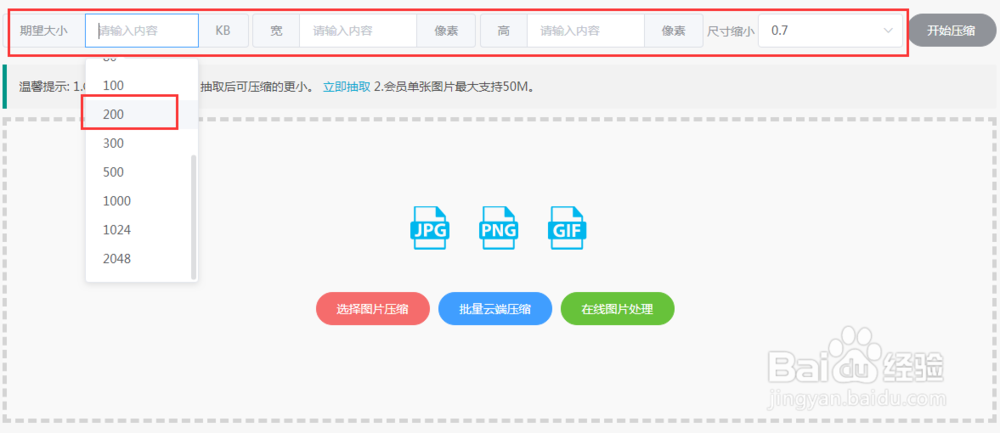This screenshot has height=433, width=1000.
Task: Click the KB unit label
Action: [x=223, y=31]
